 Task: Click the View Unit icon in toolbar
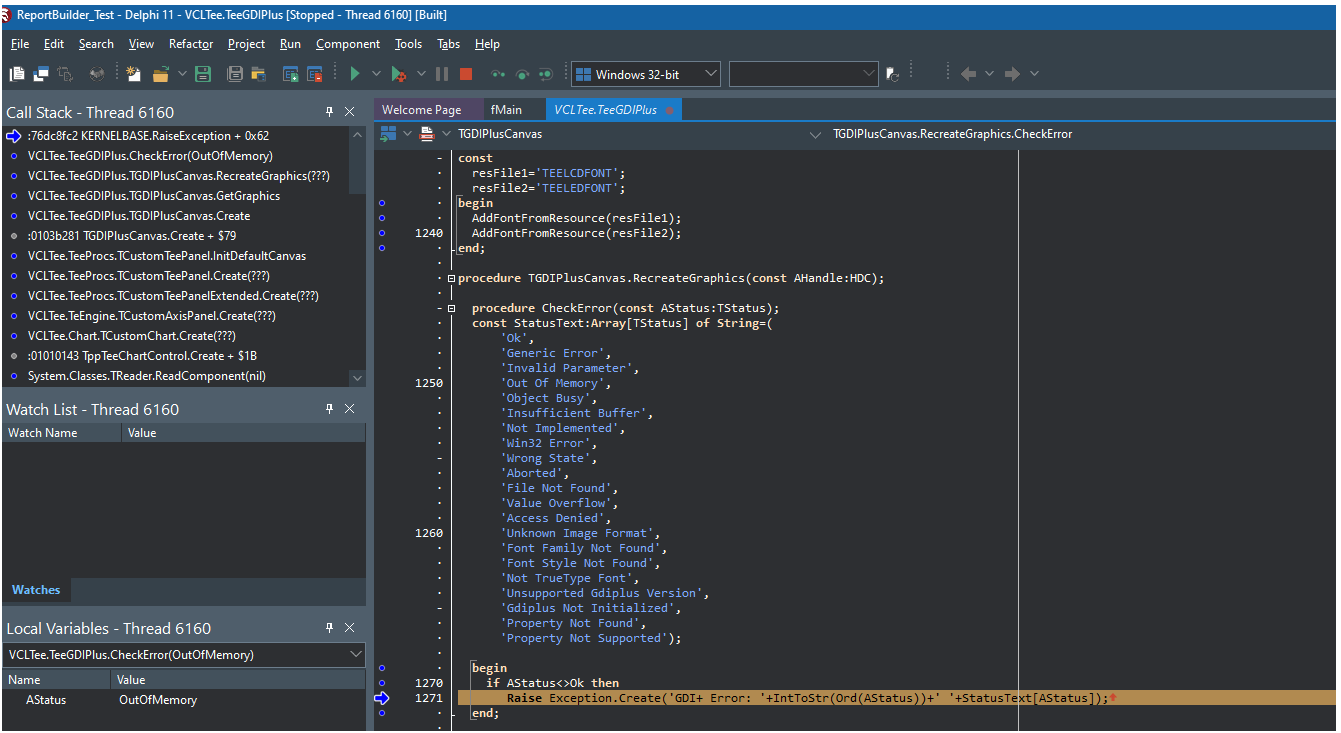(x=17, y=74)
